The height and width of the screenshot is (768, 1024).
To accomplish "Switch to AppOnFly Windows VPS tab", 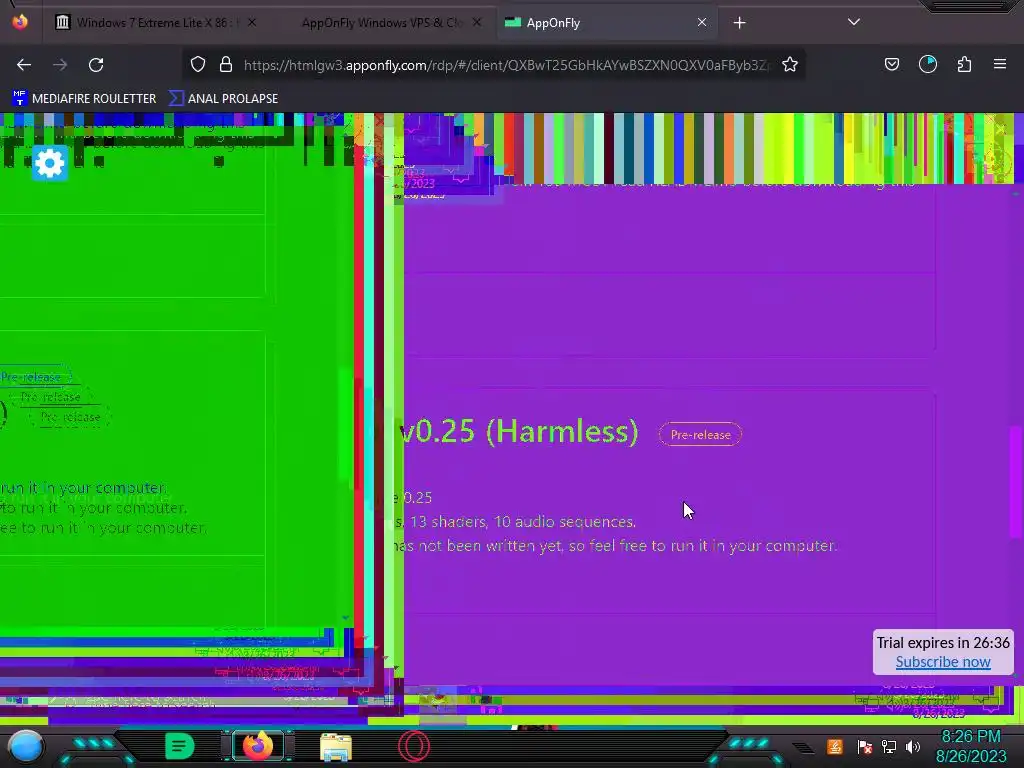I will click(382, 23).
